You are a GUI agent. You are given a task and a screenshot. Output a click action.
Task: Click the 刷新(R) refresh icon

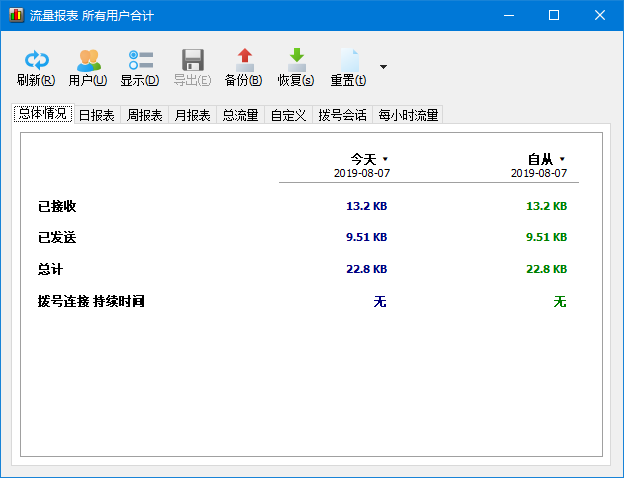click(x=36, y=60)
